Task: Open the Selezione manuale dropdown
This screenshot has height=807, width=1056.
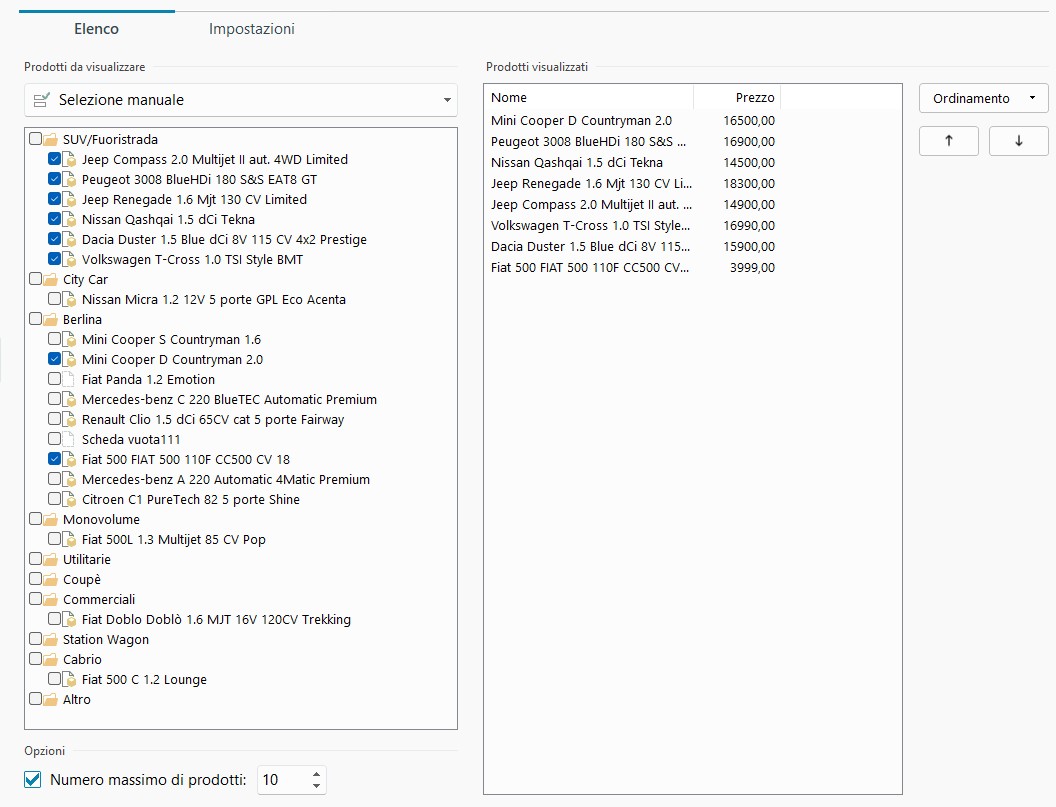Action: tap(241, 100)
